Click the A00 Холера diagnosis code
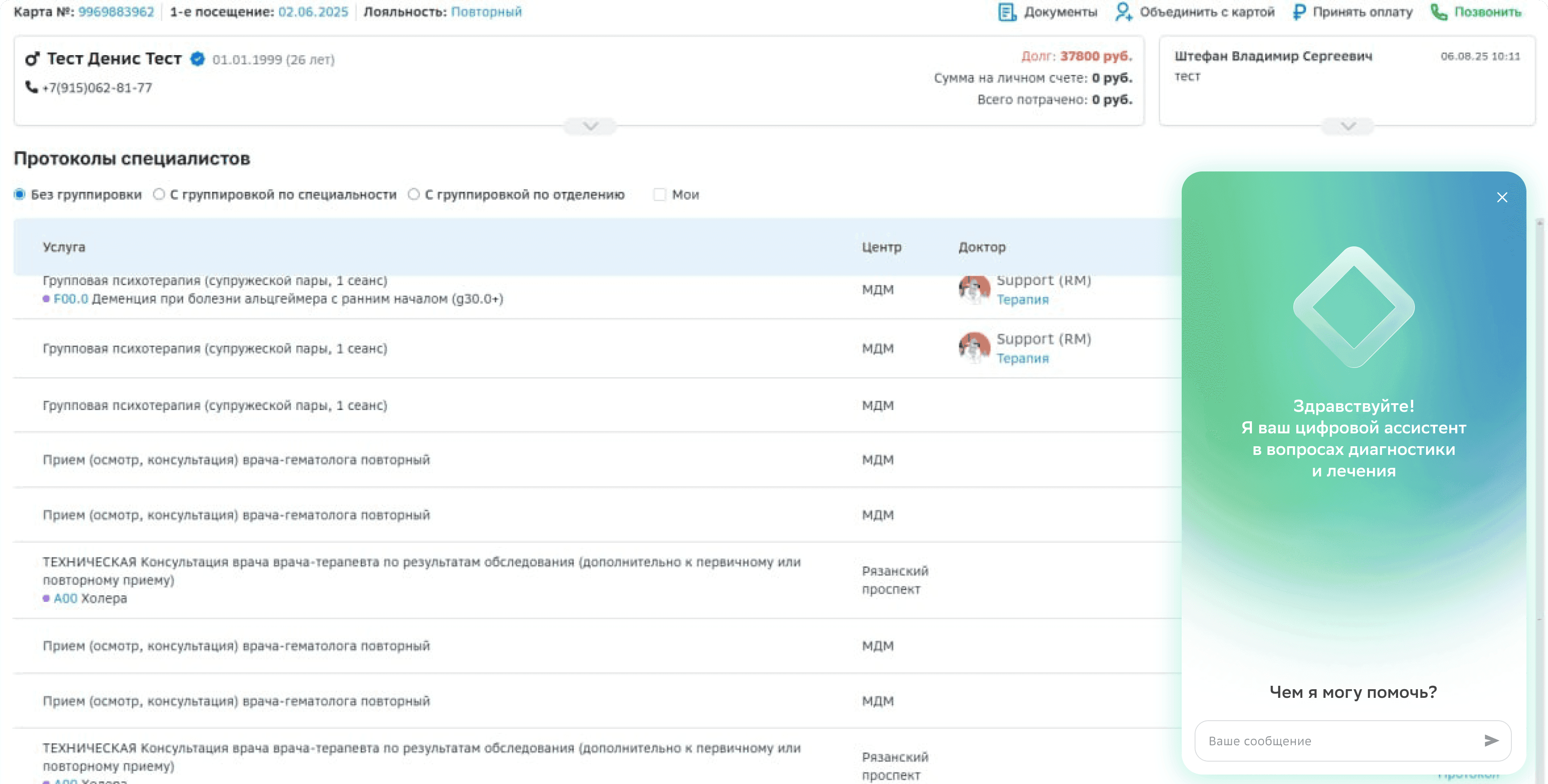Image resolution: width=1548 pixels, height=784 pixels. click(x=65, y=598)
